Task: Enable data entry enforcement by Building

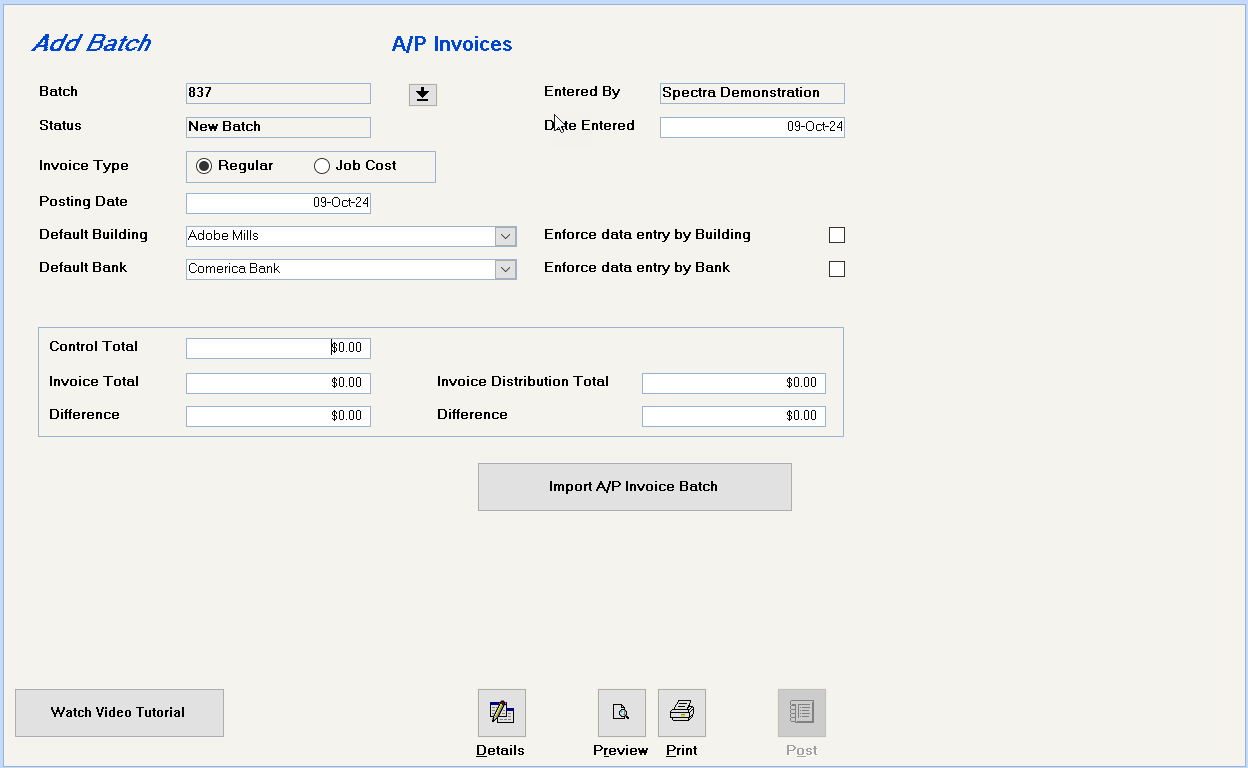Action: (836, 234)
